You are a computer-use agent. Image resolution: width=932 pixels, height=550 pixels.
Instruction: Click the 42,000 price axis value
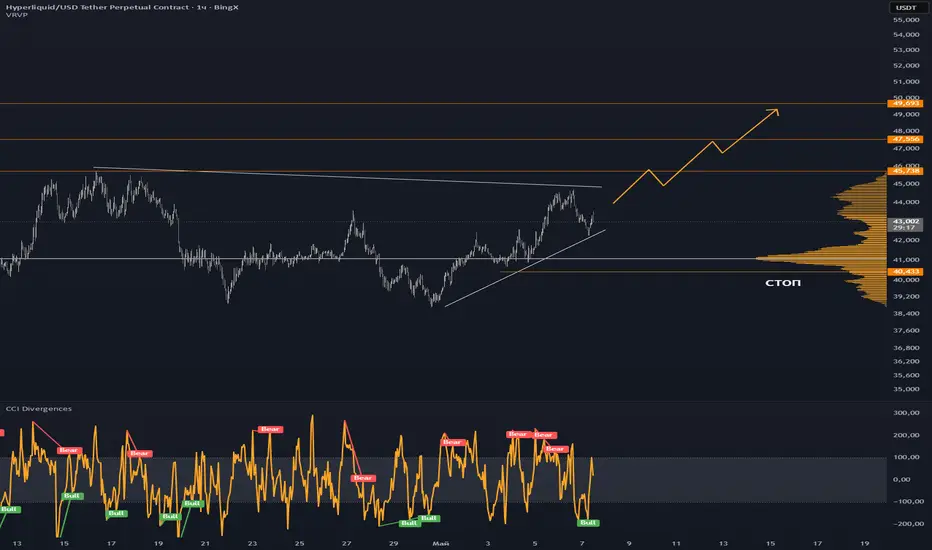point(906,240)
